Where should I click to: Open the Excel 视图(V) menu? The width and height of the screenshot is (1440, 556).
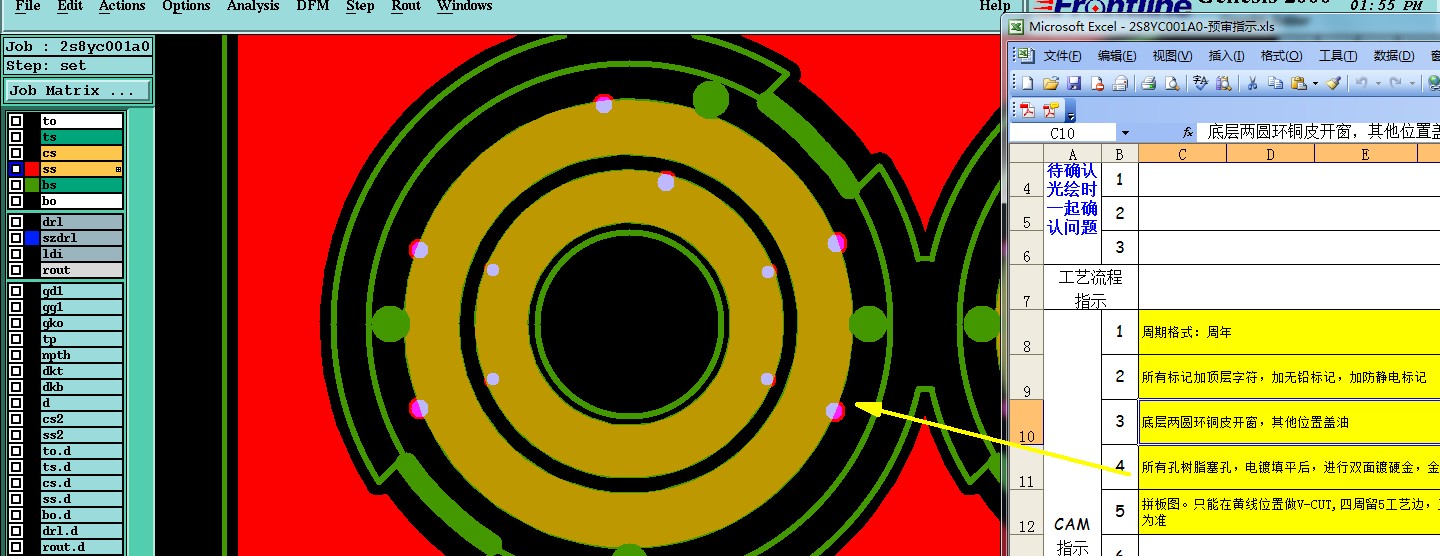coord(1172,56)
